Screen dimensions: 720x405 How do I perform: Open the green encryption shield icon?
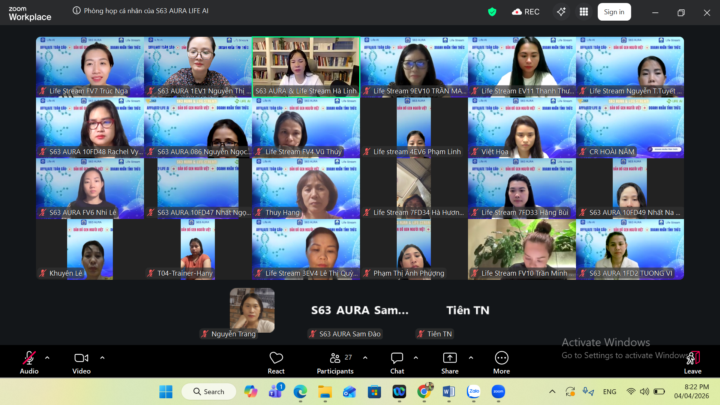[492, 12]
